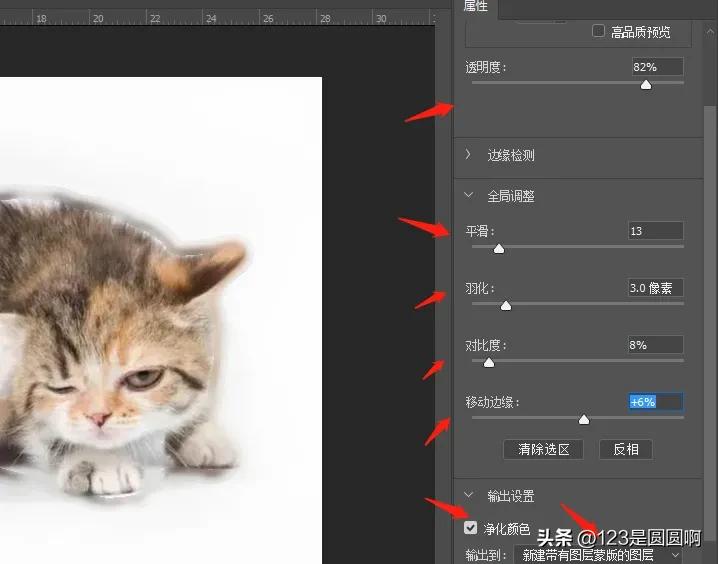Click the 移动边缘 slider handle
This screenshot has height=564, width=718.
point(584,419)
